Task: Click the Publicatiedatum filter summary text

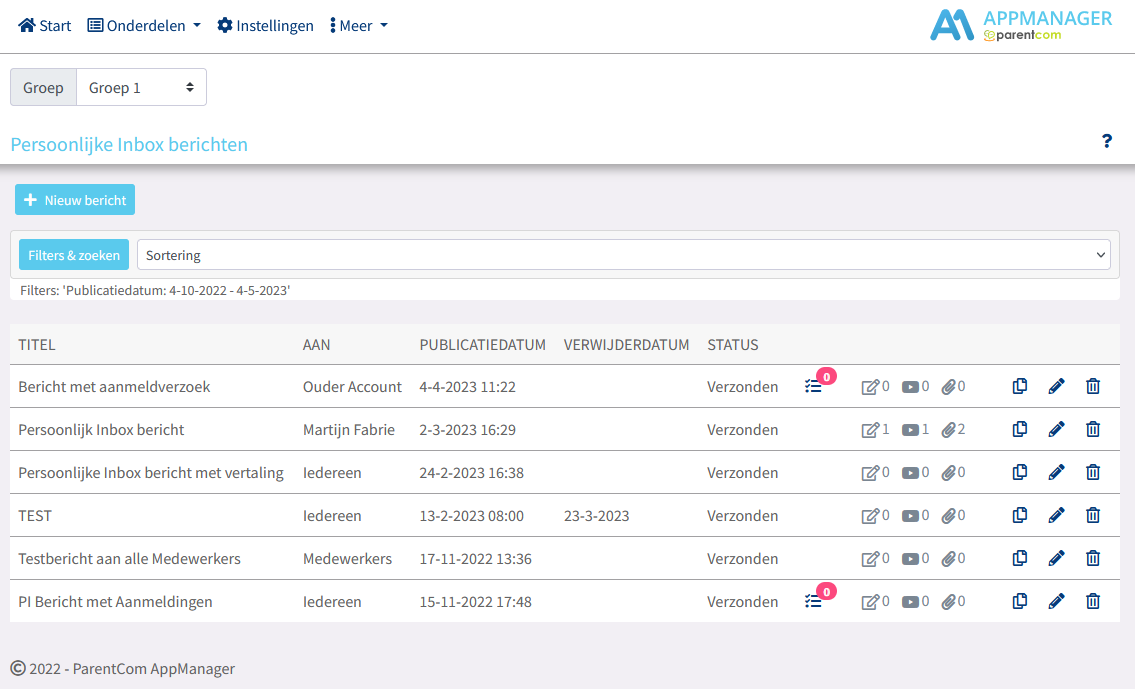Action: click(155, 290)
